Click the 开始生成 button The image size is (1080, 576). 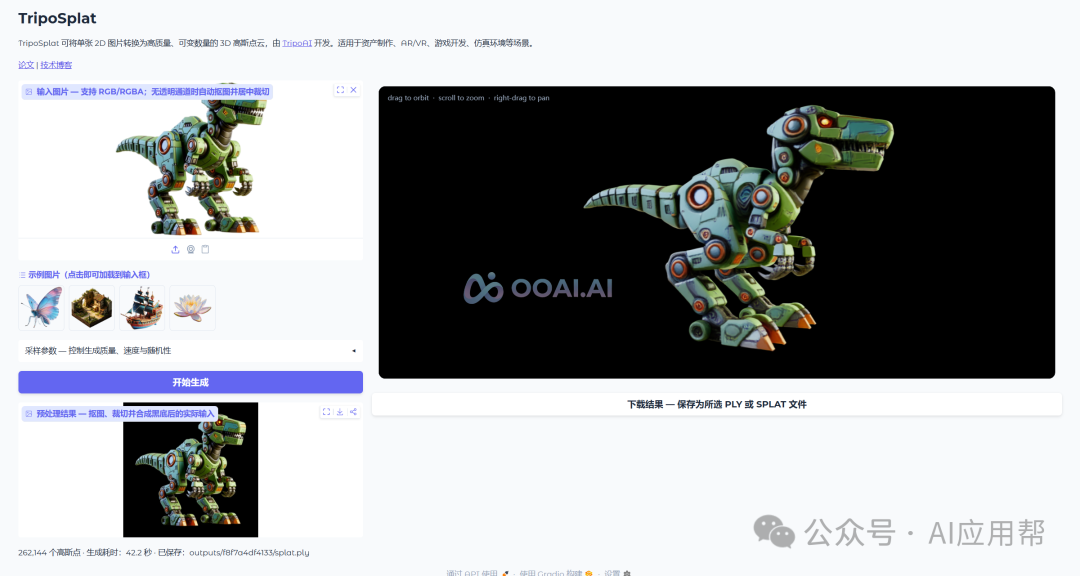point(190,382)
